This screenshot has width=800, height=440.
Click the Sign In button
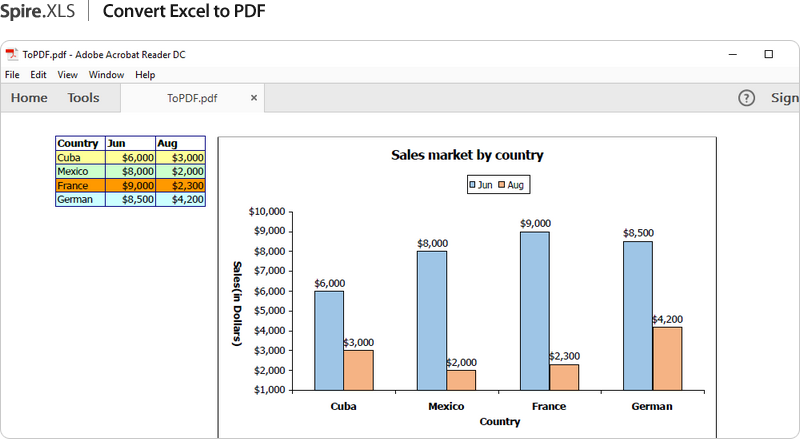pyautogui.click(x=784, y=98)
